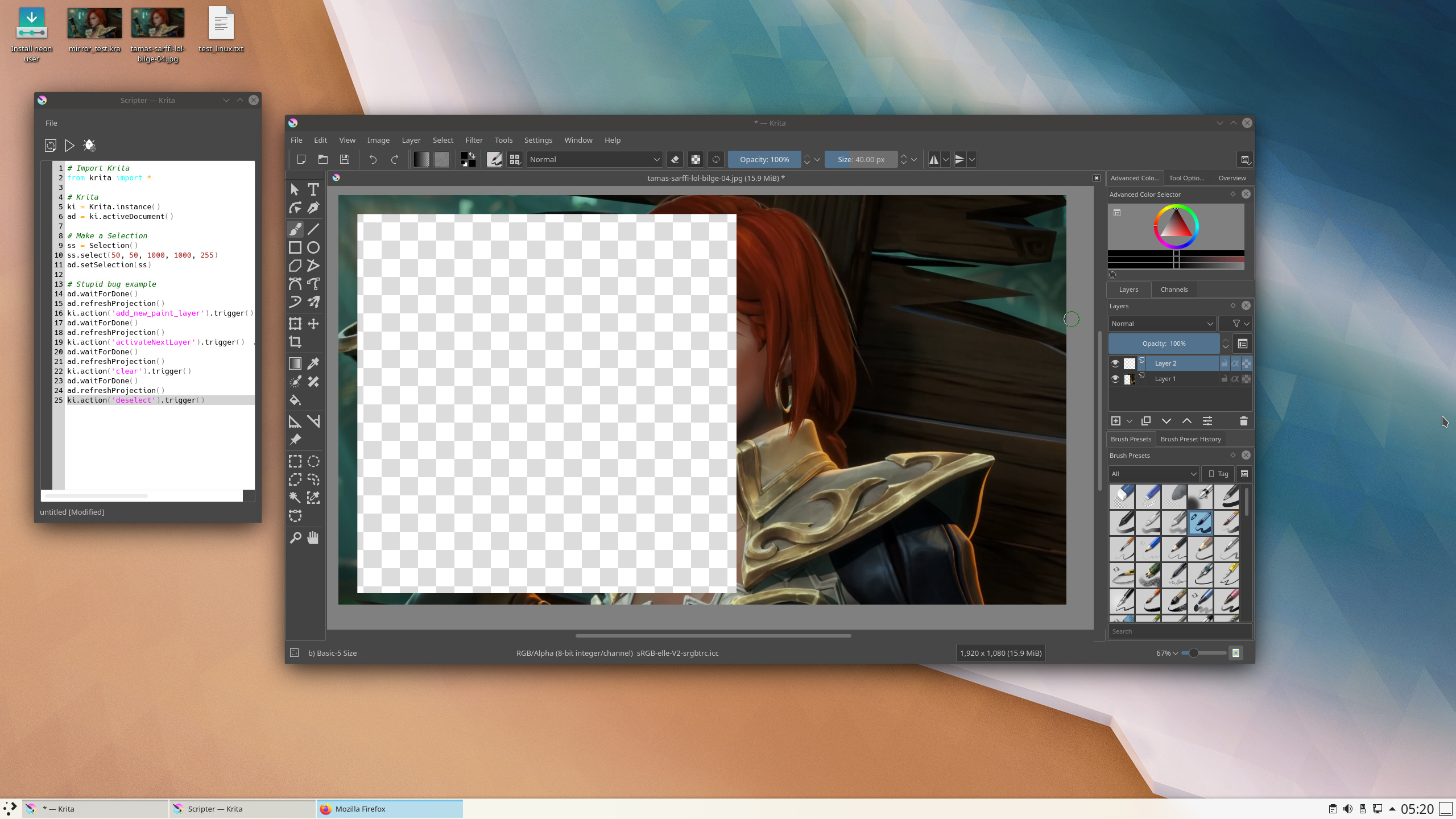Run the script in Scripter
Viewport: 1456px width, 819px height.
pos(69,146)
